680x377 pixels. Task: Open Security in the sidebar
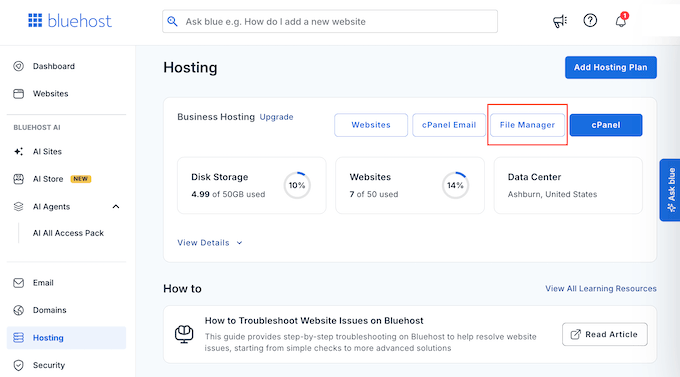pos(49,365)
